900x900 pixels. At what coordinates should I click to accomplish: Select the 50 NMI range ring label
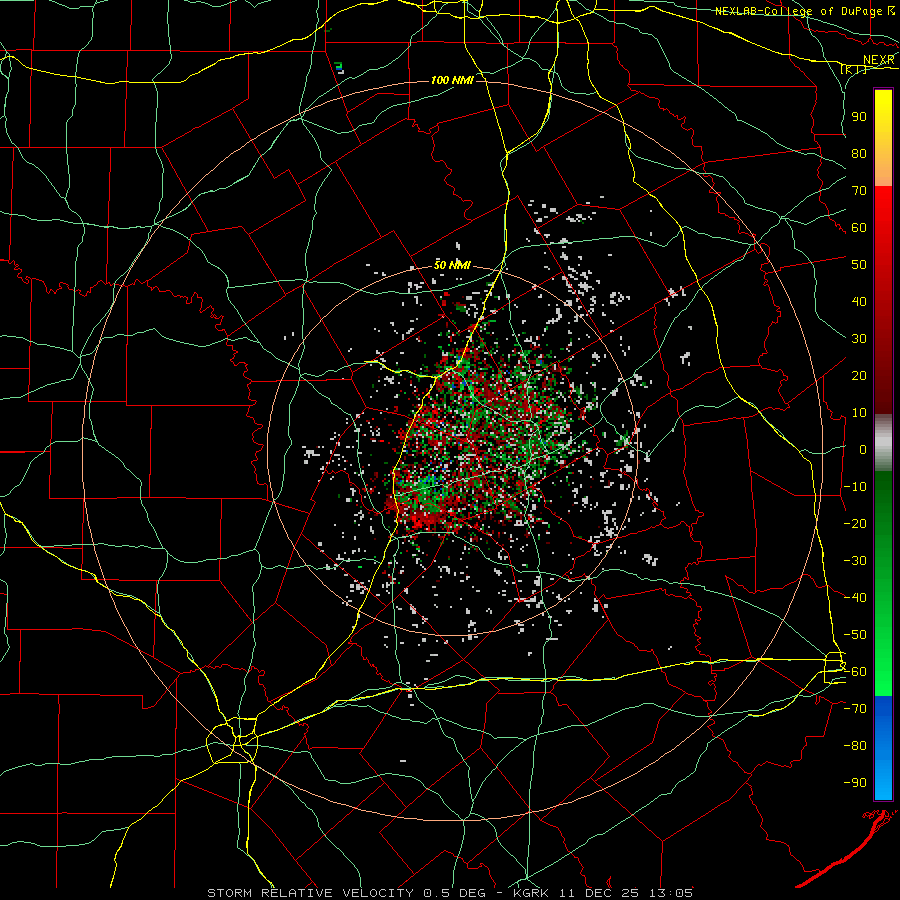452,265
